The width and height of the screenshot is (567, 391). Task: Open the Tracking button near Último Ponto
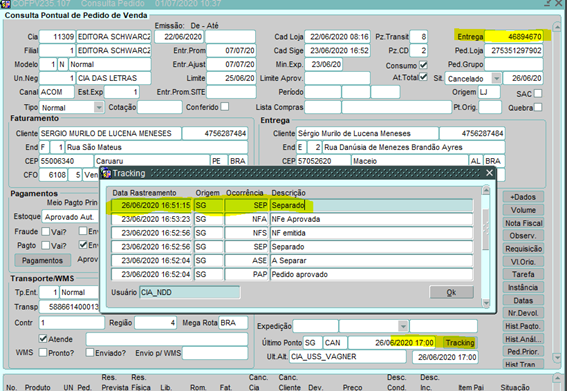tap(460, 343)
